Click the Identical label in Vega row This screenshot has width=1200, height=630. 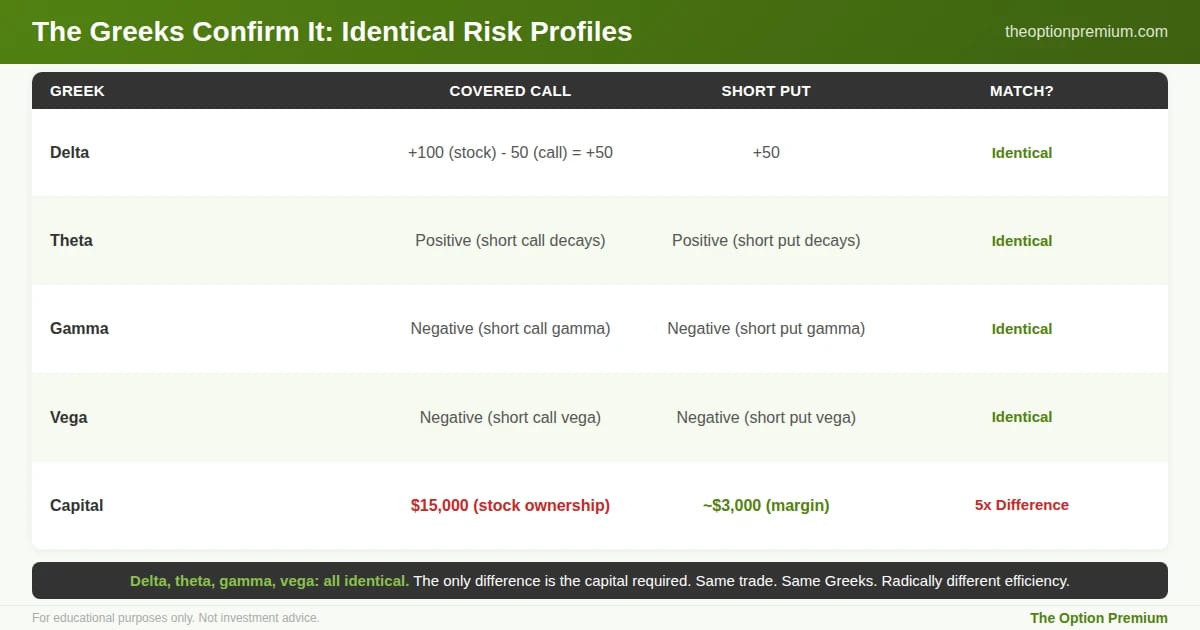(1021, 417)
